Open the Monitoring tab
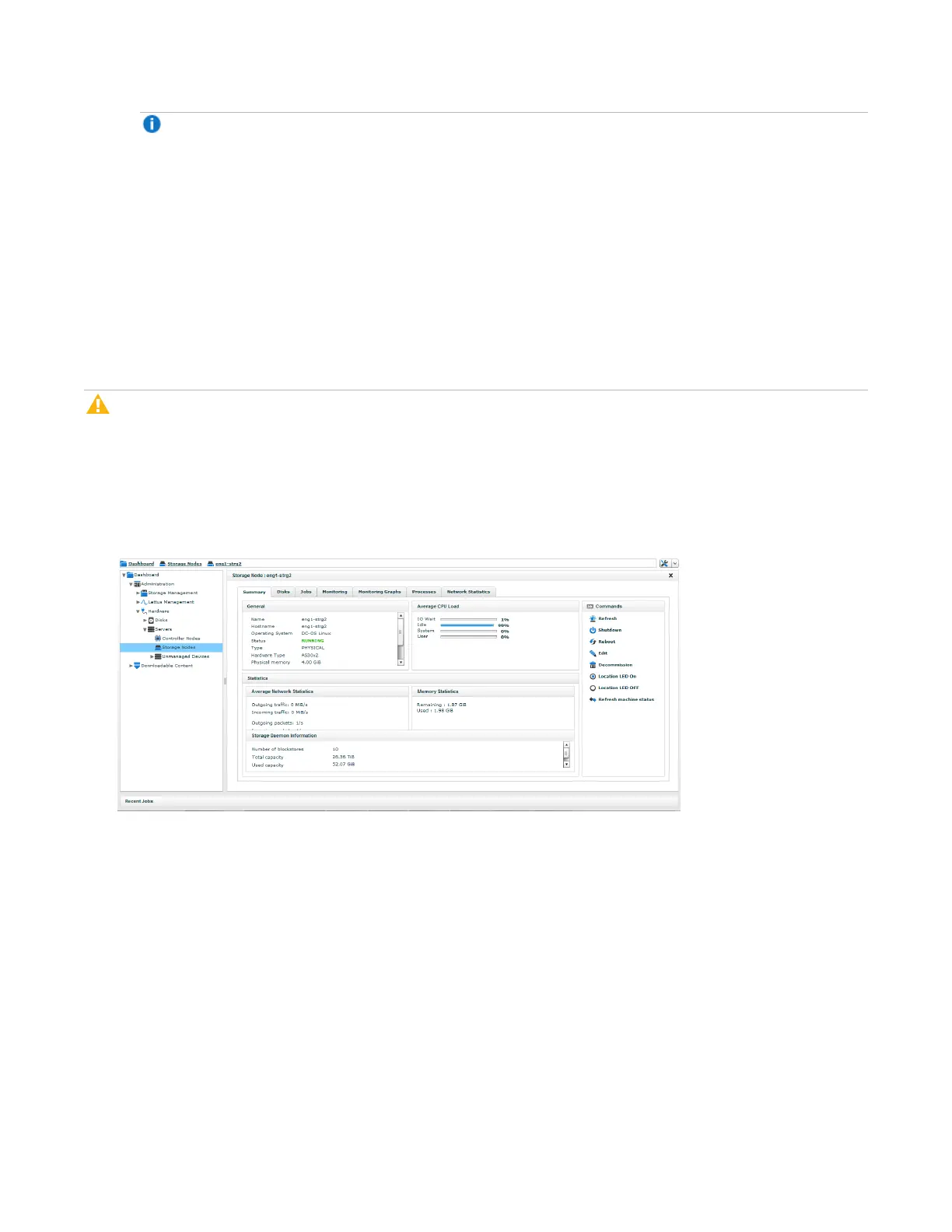The width and height of the screenshot is (952, 1232). [334, 592]
